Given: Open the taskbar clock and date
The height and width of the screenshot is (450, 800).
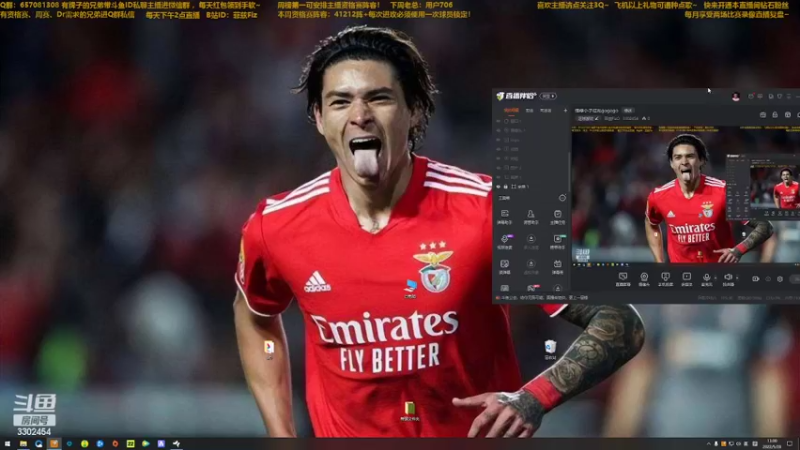Looking at the screenshot, I should [x=771, y=443].
